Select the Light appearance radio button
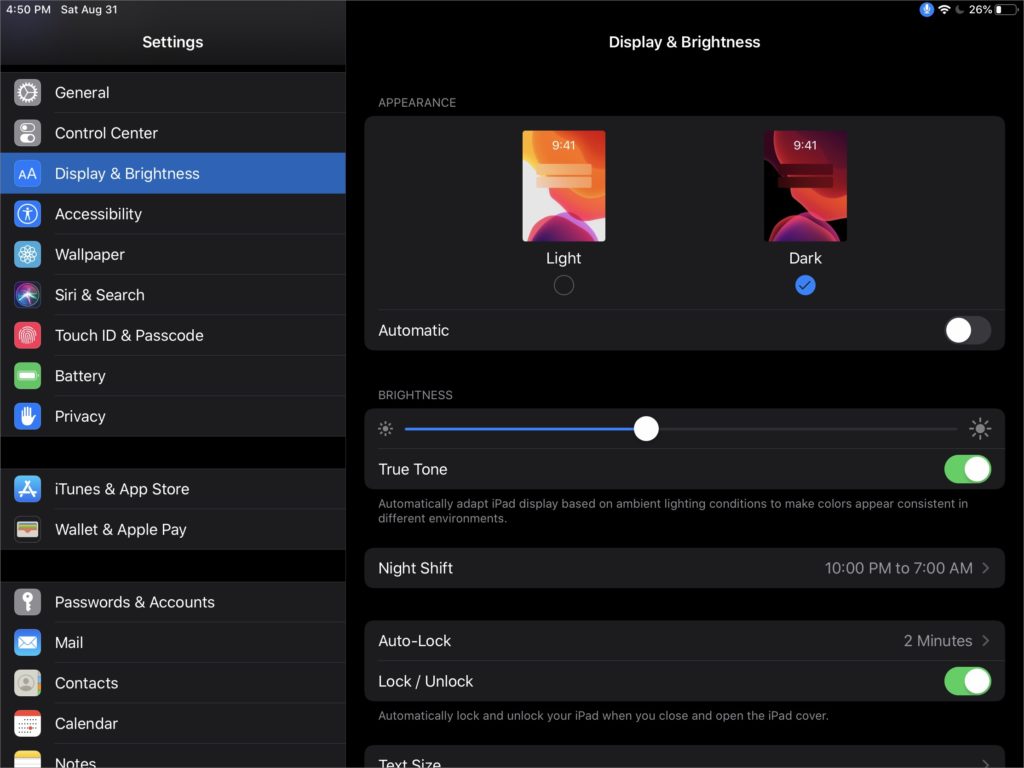 (x=564, y=285)
